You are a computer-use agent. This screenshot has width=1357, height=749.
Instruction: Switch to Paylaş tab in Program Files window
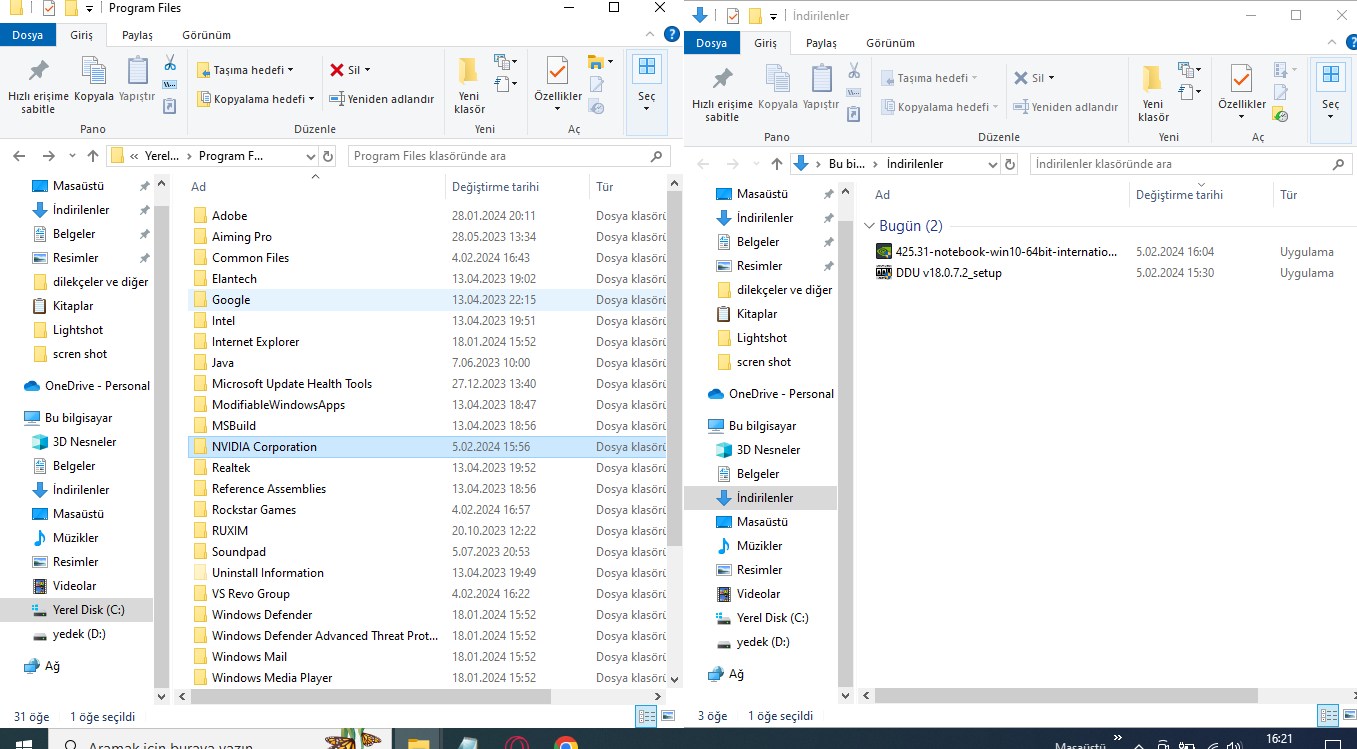click(x=137, y=35)
